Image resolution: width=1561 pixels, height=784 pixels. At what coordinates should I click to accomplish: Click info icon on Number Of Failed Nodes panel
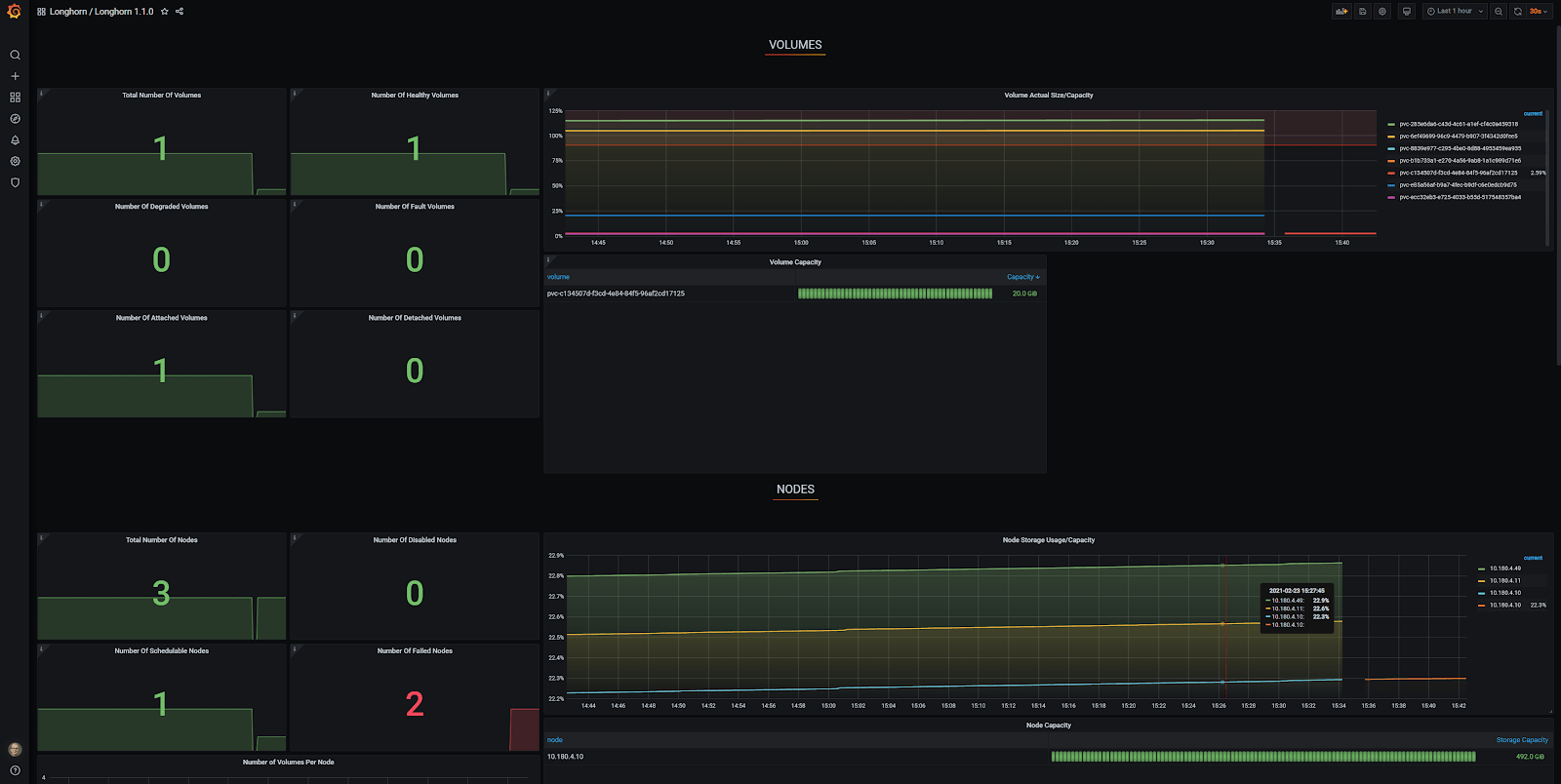click(x=295, y=649)
